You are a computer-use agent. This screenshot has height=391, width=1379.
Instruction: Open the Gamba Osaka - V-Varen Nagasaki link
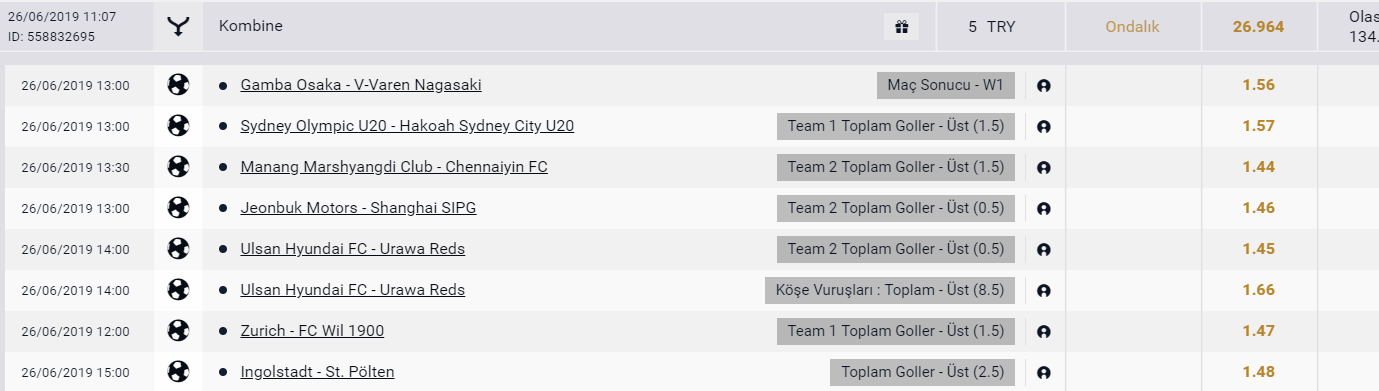coord(361,85)
